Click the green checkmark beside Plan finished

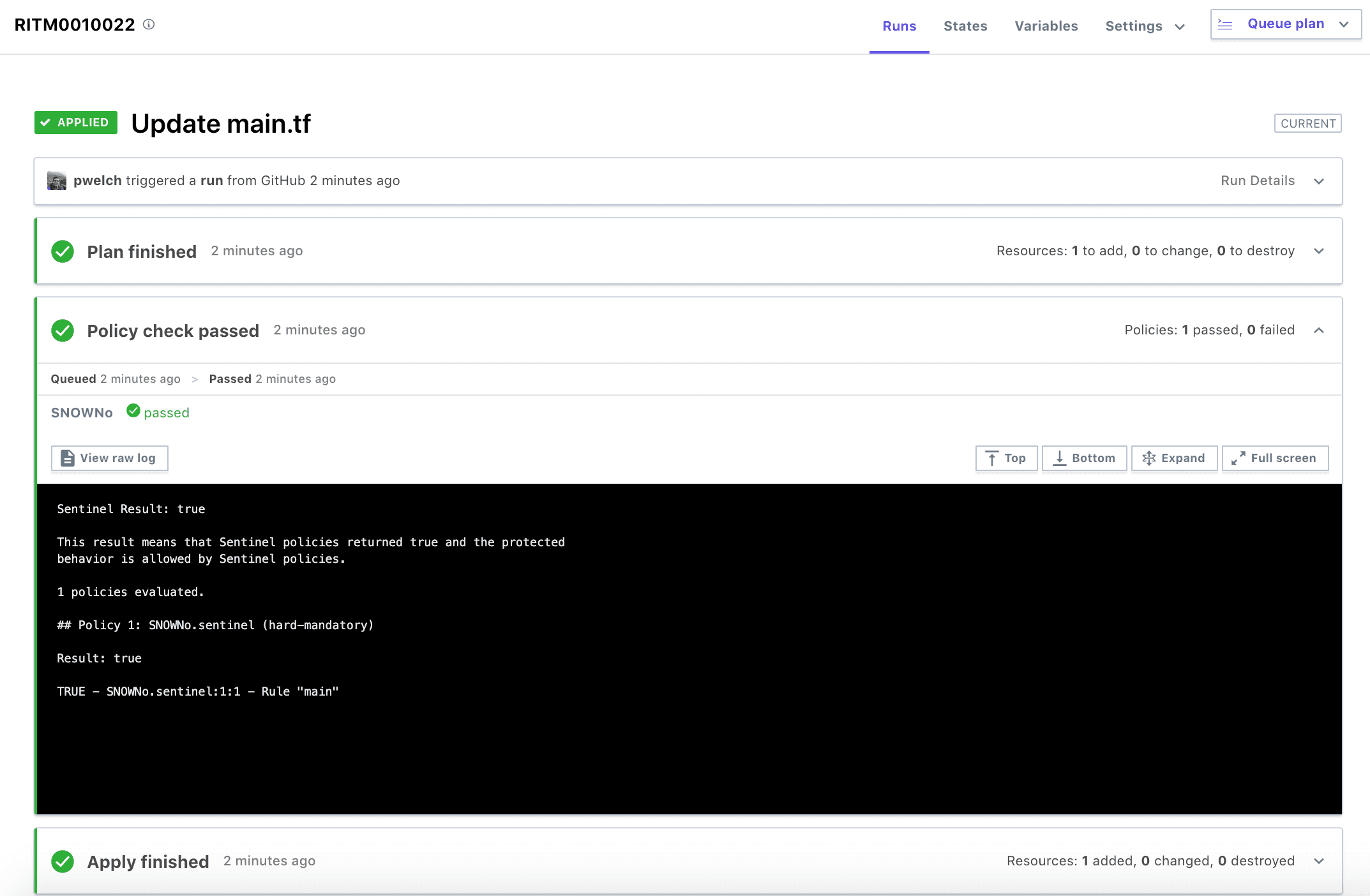click(63, 251)
